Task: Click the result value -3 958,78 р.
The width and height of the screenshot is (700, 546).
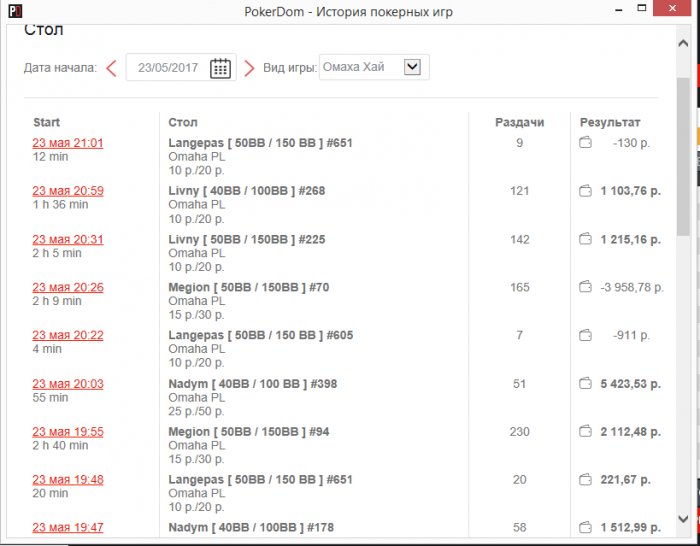Action: (632, 287)
